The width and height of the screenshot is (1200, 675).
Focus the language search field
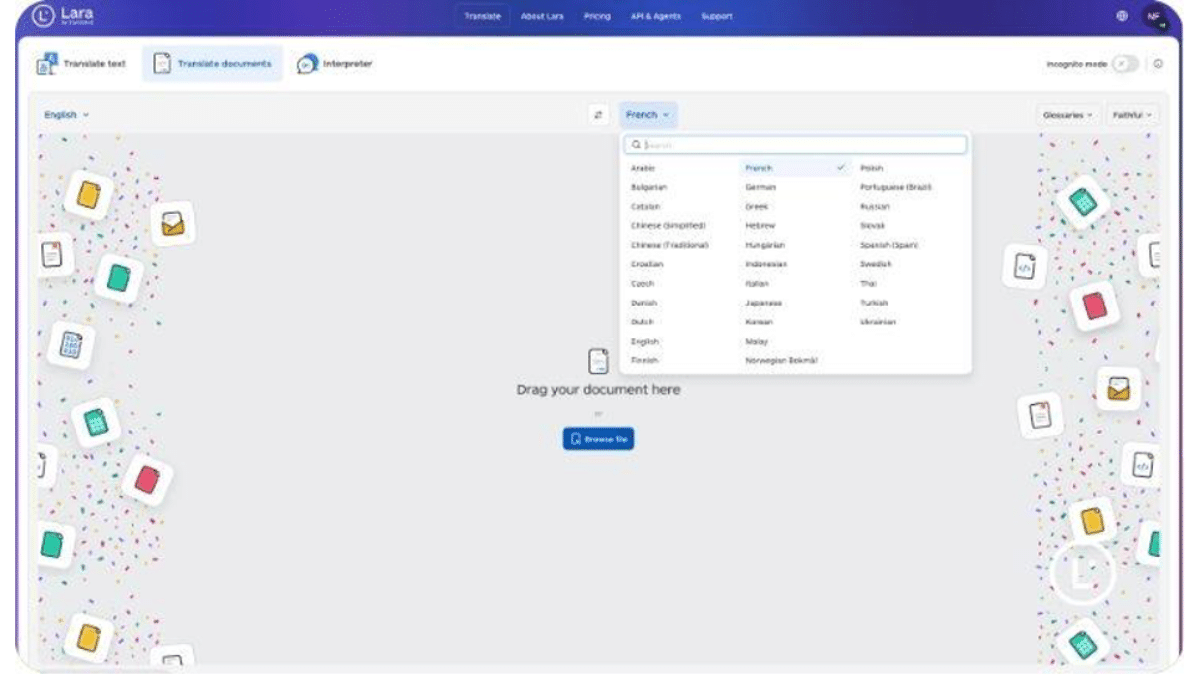click(800, 145)
